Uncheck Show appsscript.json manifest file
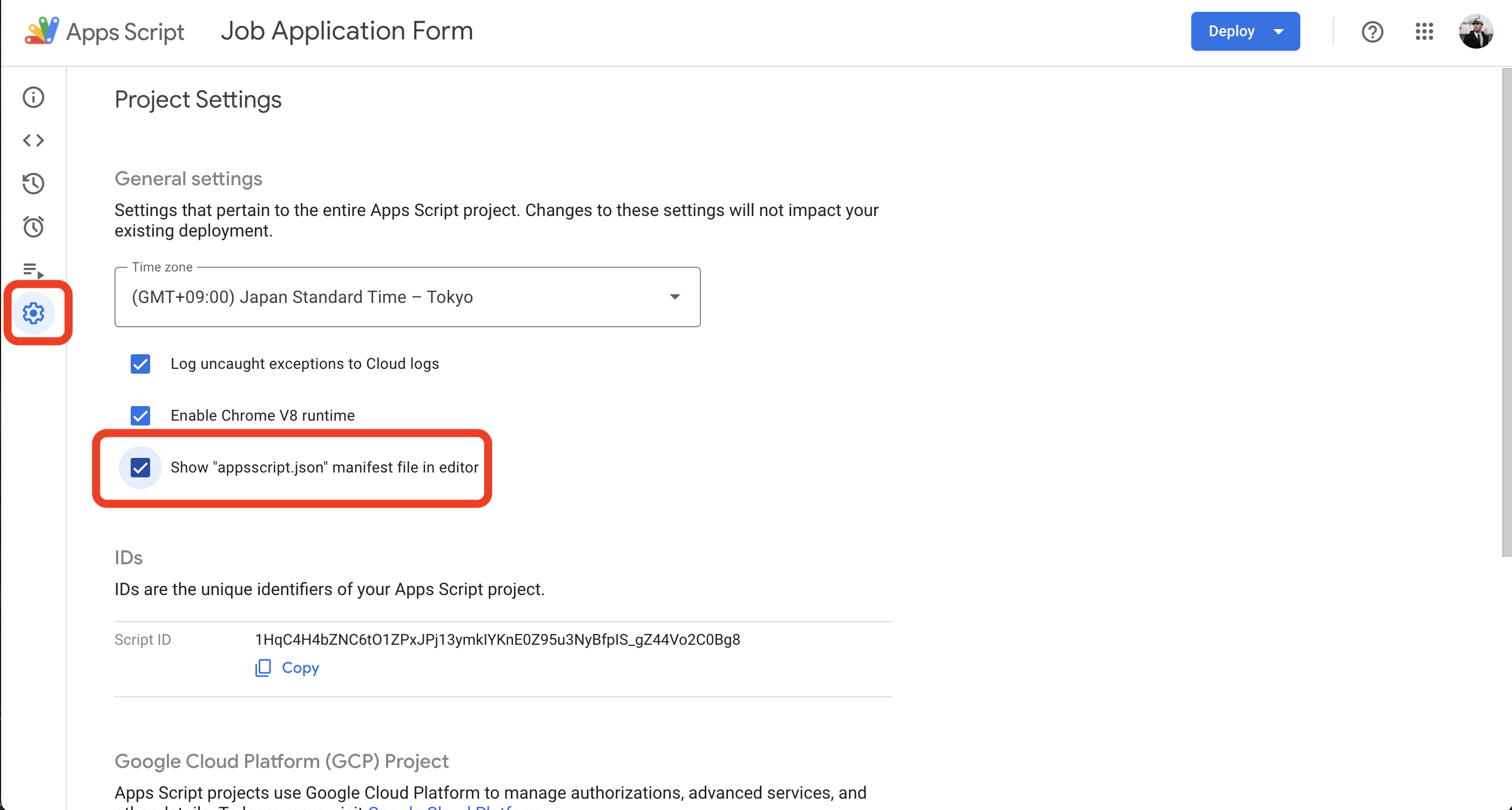The height and width of the screenshot is (810, 1512). click(x=140, y=468)
